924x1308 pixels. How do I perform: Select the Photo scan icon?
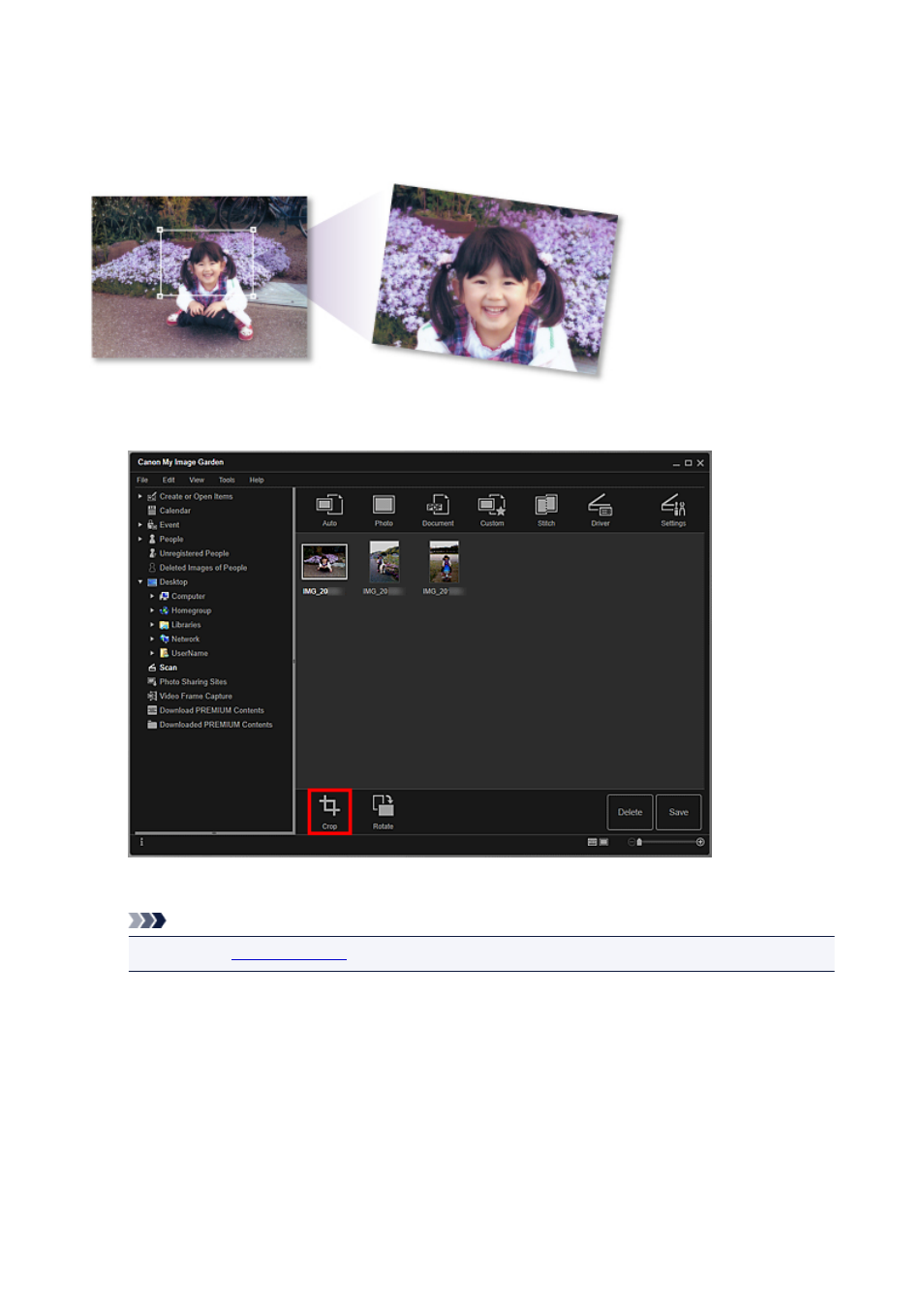[x=384, y=510]
